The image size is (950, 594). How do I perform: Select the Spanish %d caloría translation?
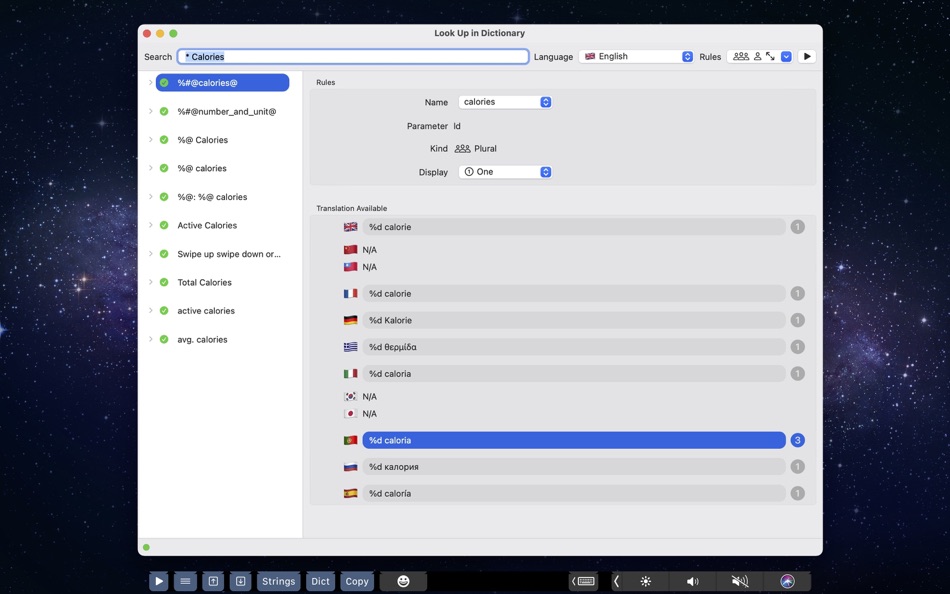(574, 493)
